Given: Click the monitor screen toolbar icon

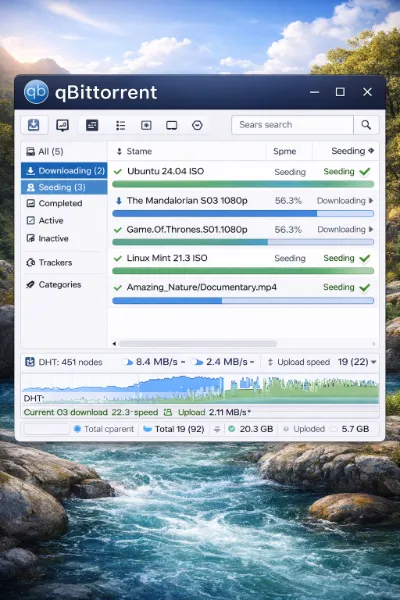Looking at the screenshot, I should (171, 125).
